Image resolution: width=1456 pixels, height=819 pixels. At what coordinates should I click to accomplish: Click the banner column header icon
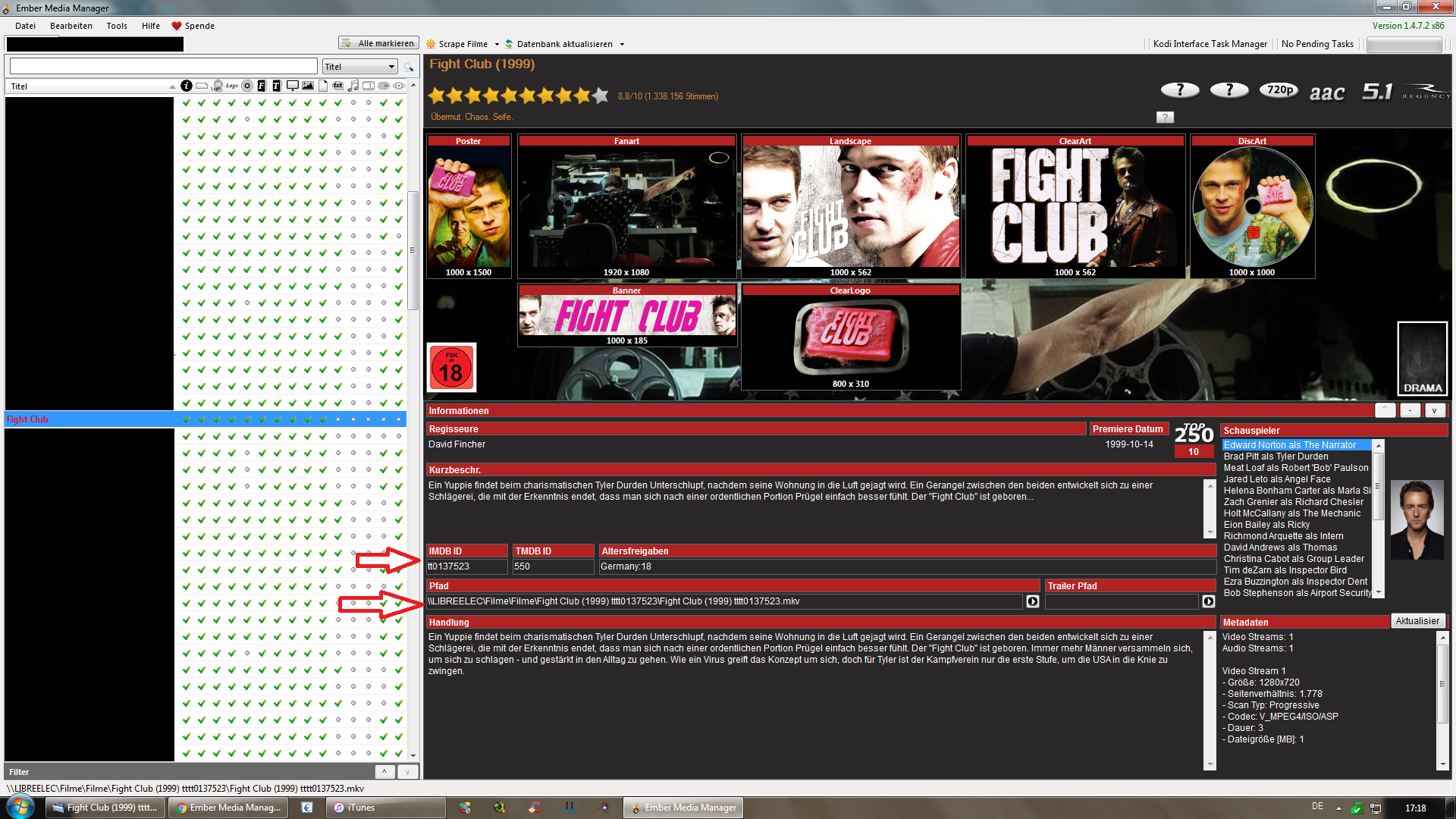(202, 86)
